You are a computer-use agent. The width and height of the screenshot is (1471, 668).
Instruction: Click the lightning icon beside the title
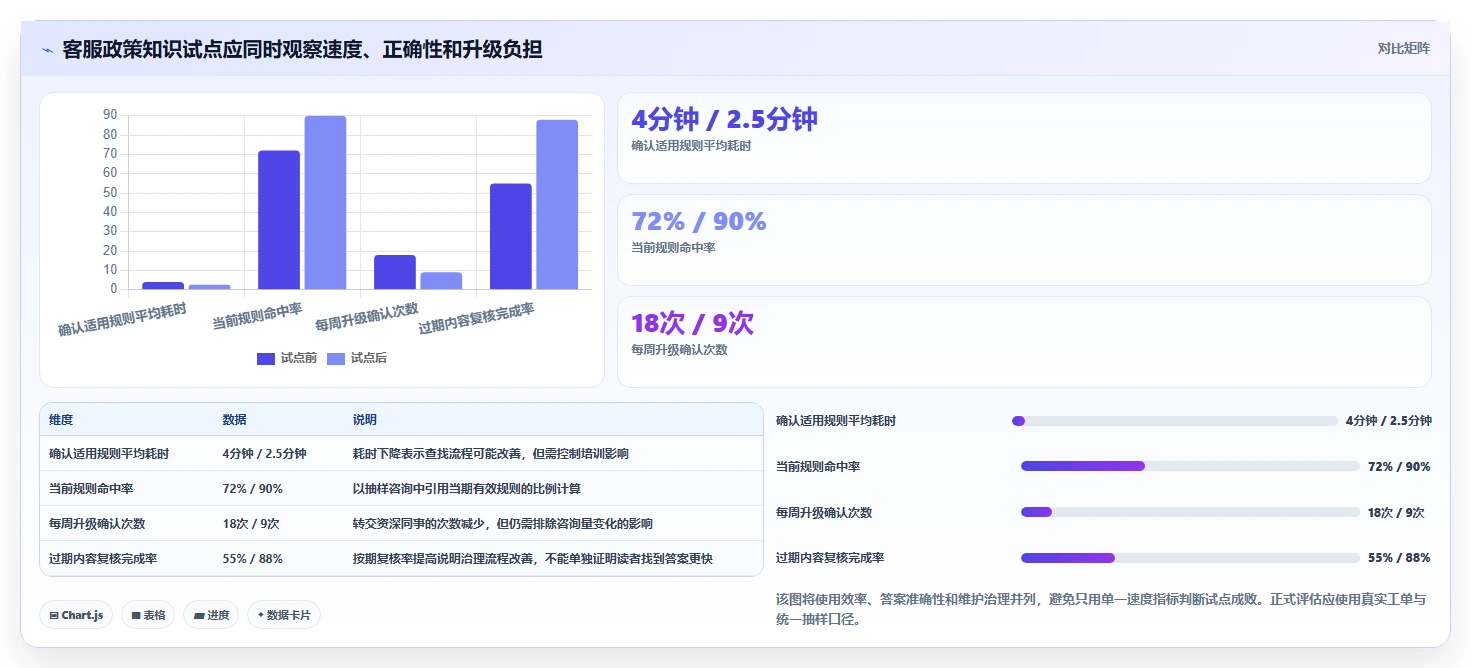pyautogui.click(x=47, y=49)
